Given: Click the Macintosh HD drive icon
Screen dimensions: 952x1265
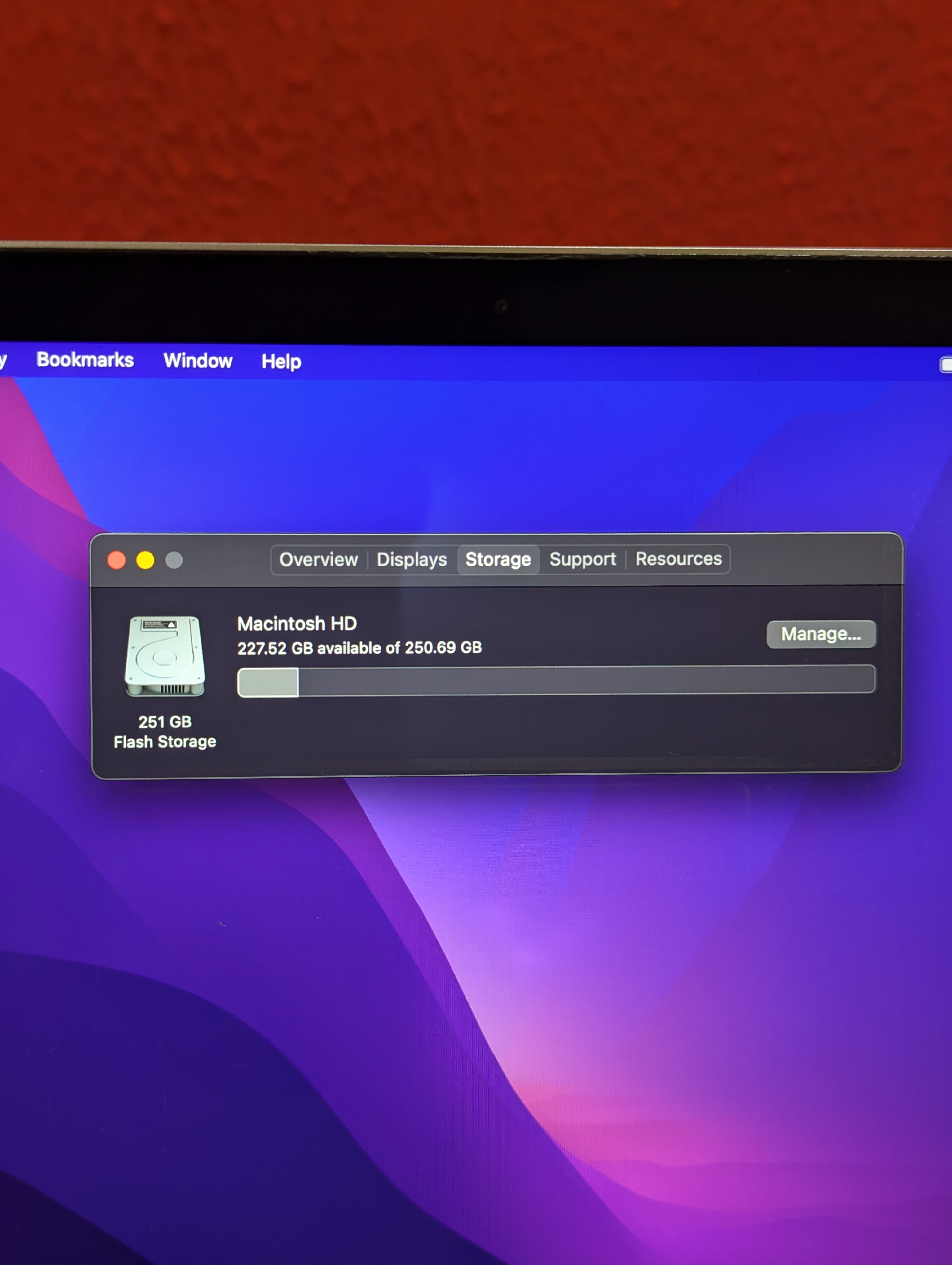Looking at the screenshot, I should pos(165,656).
